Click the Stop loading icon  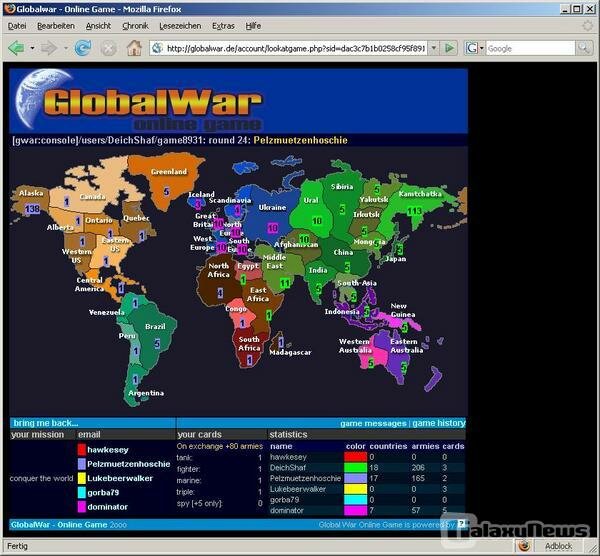click(108, 49)
